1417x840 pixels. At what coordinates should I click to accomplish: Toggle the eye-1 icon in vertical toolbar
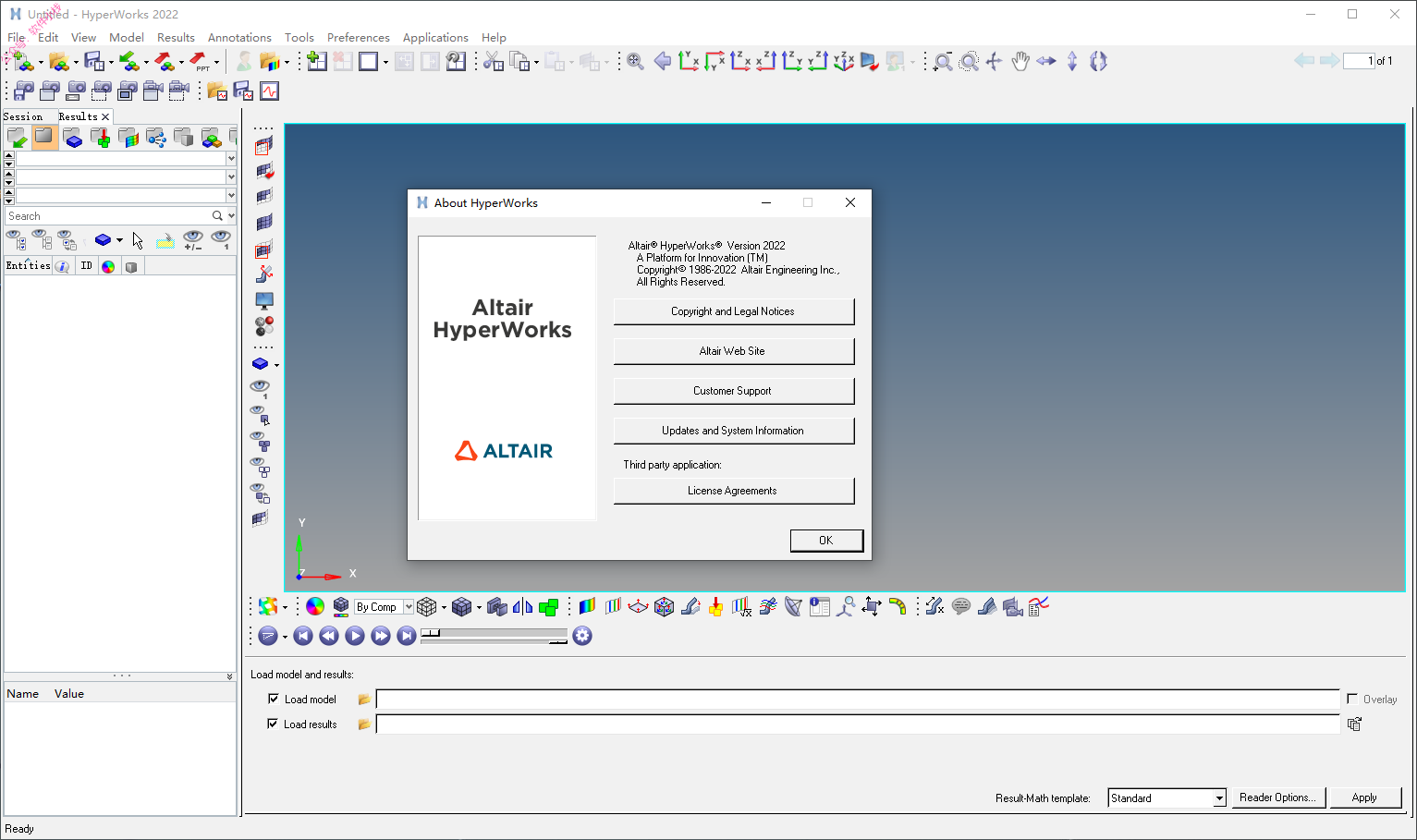coord(261,389)
